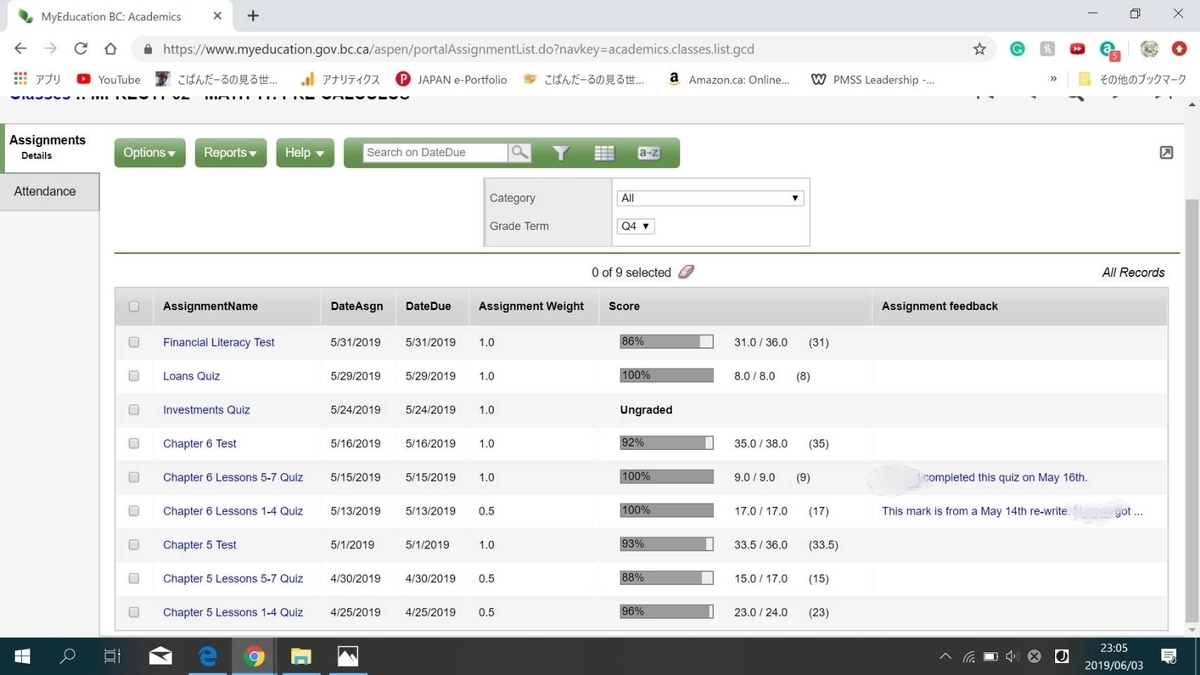The width and height of the screenshot is (1200, 675).
Task: Check the Financial Literacy Test row
Action: click(x=134, y=342)
